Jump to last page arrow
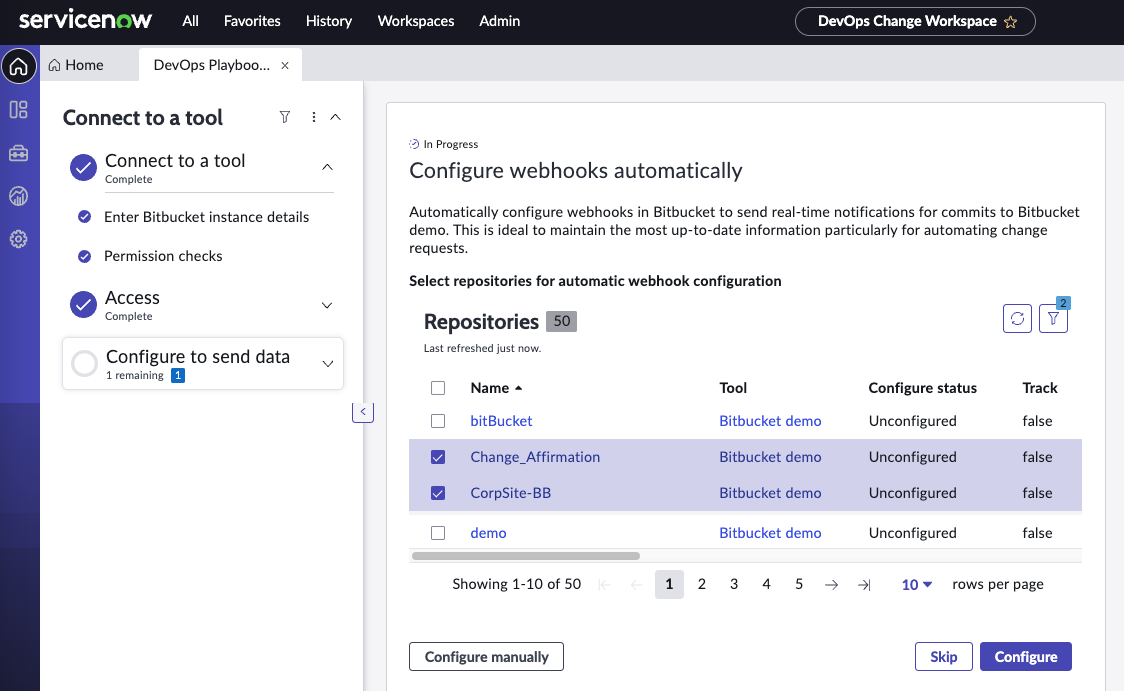Screen dimensions: 1124x691 pyautogui.click(x=865, y=585)
